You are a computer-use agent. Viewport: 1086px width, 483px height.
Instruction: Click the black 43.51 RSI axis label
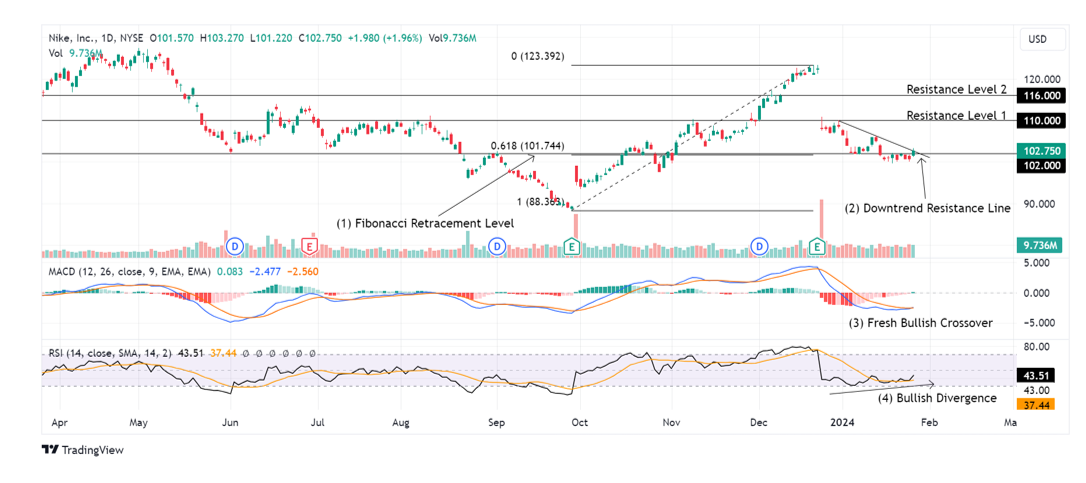(x=1035, y=376)
